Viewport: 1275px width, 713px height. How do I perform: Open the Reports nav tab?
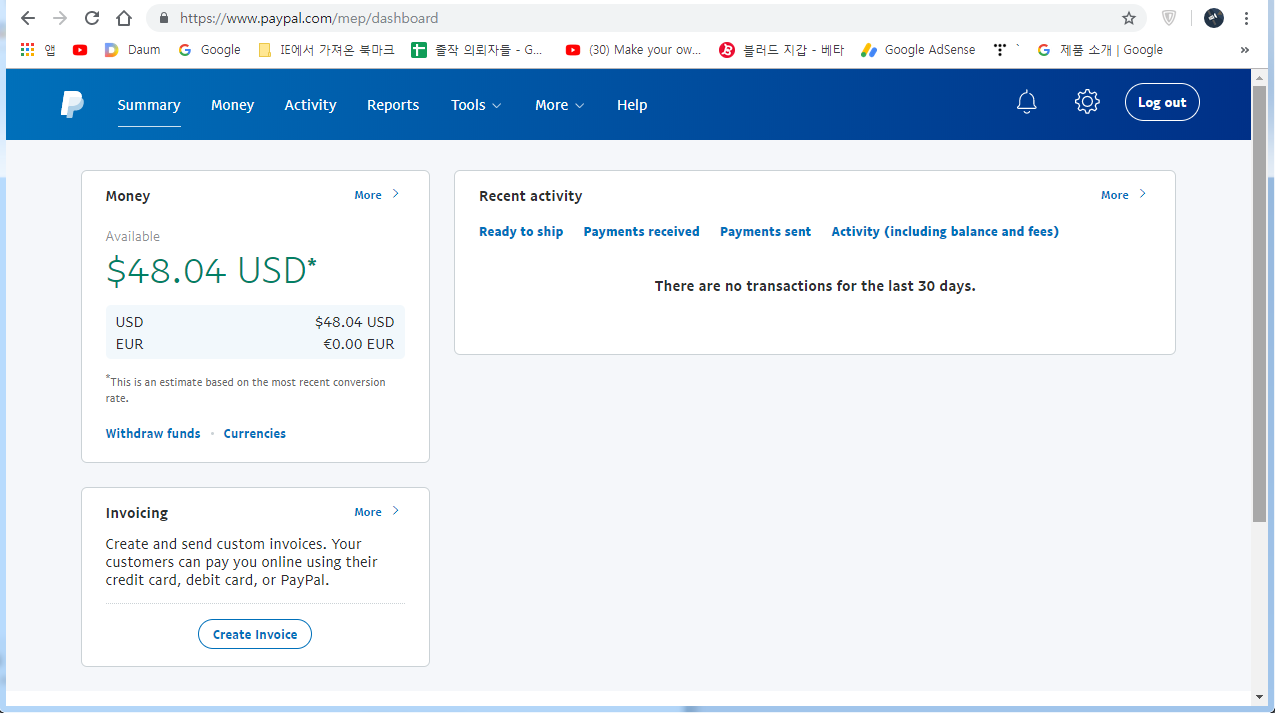click(393, 105)
